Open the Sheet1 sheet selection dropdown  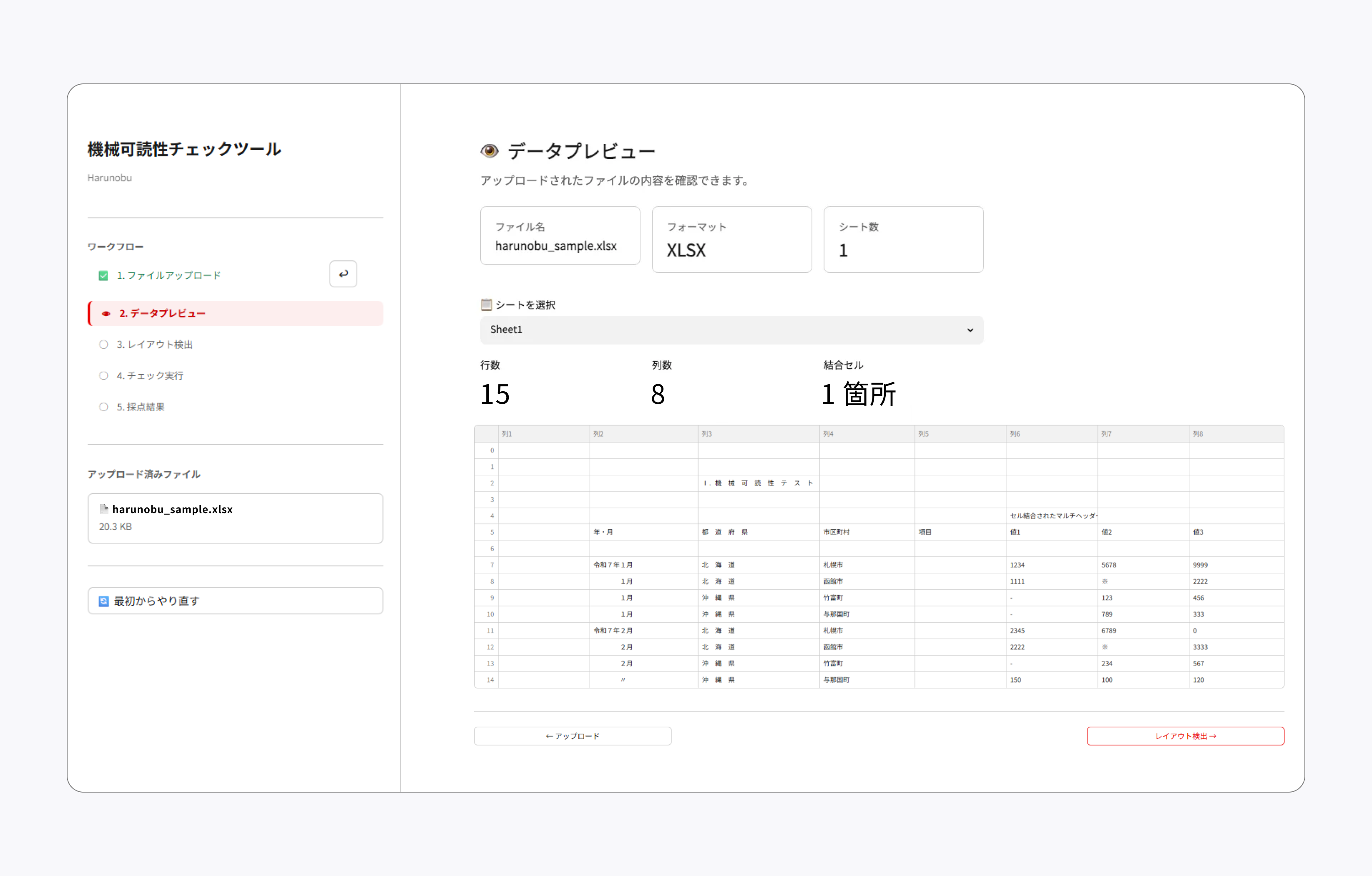coord(731,330)
